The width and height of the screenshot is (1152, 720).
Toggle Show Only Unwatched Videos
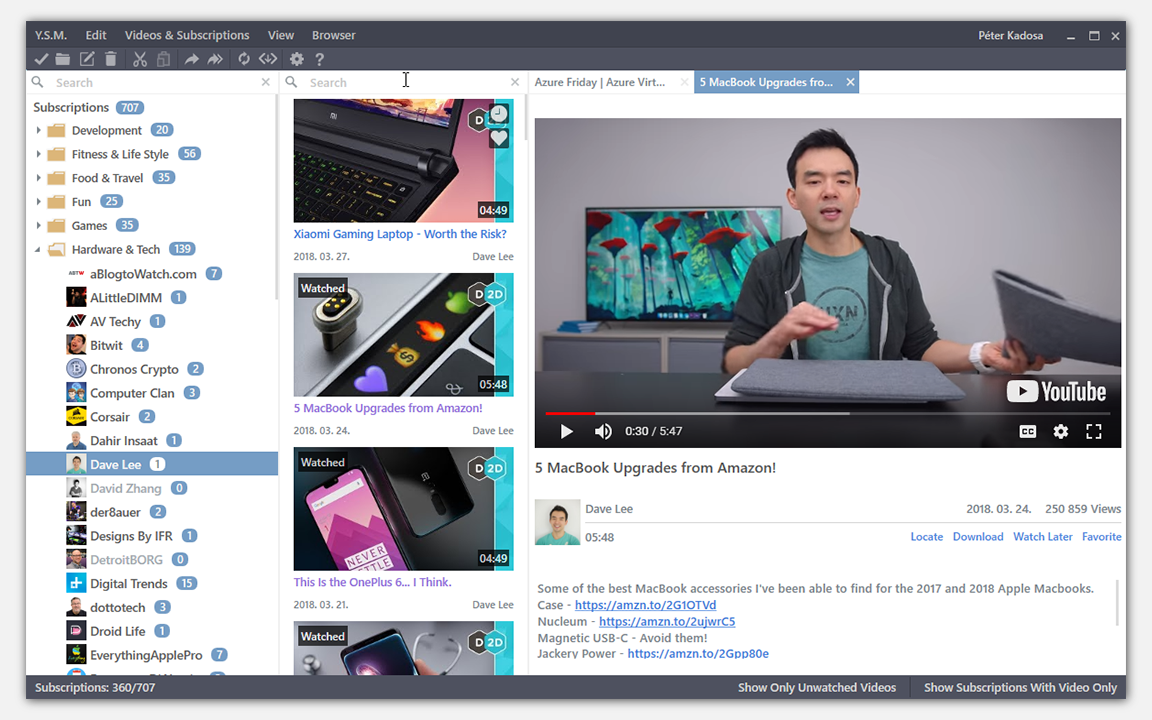817,688
